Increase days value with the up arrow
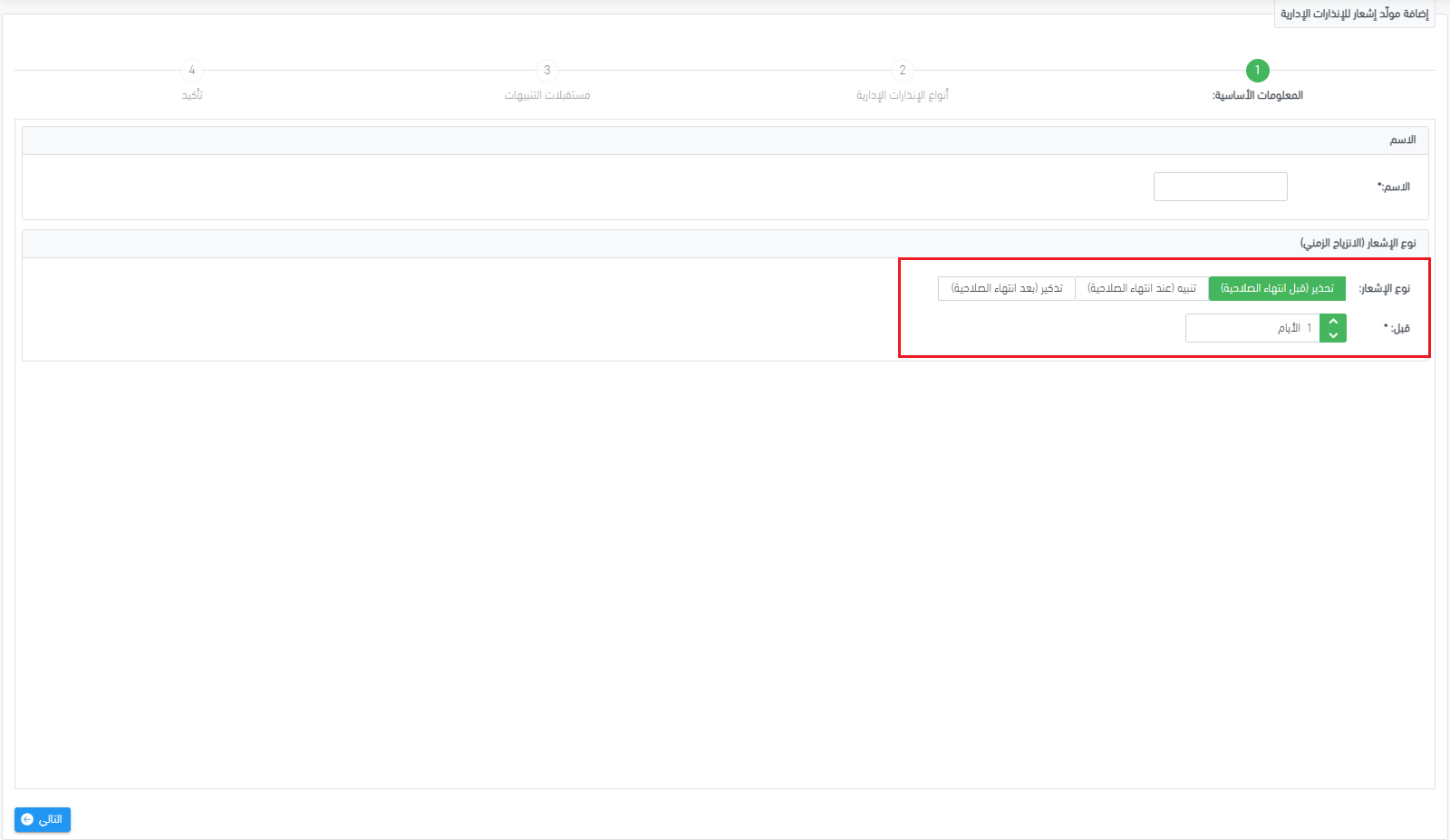Viewport: 1450px width, 840px height. click(1333, 322)
